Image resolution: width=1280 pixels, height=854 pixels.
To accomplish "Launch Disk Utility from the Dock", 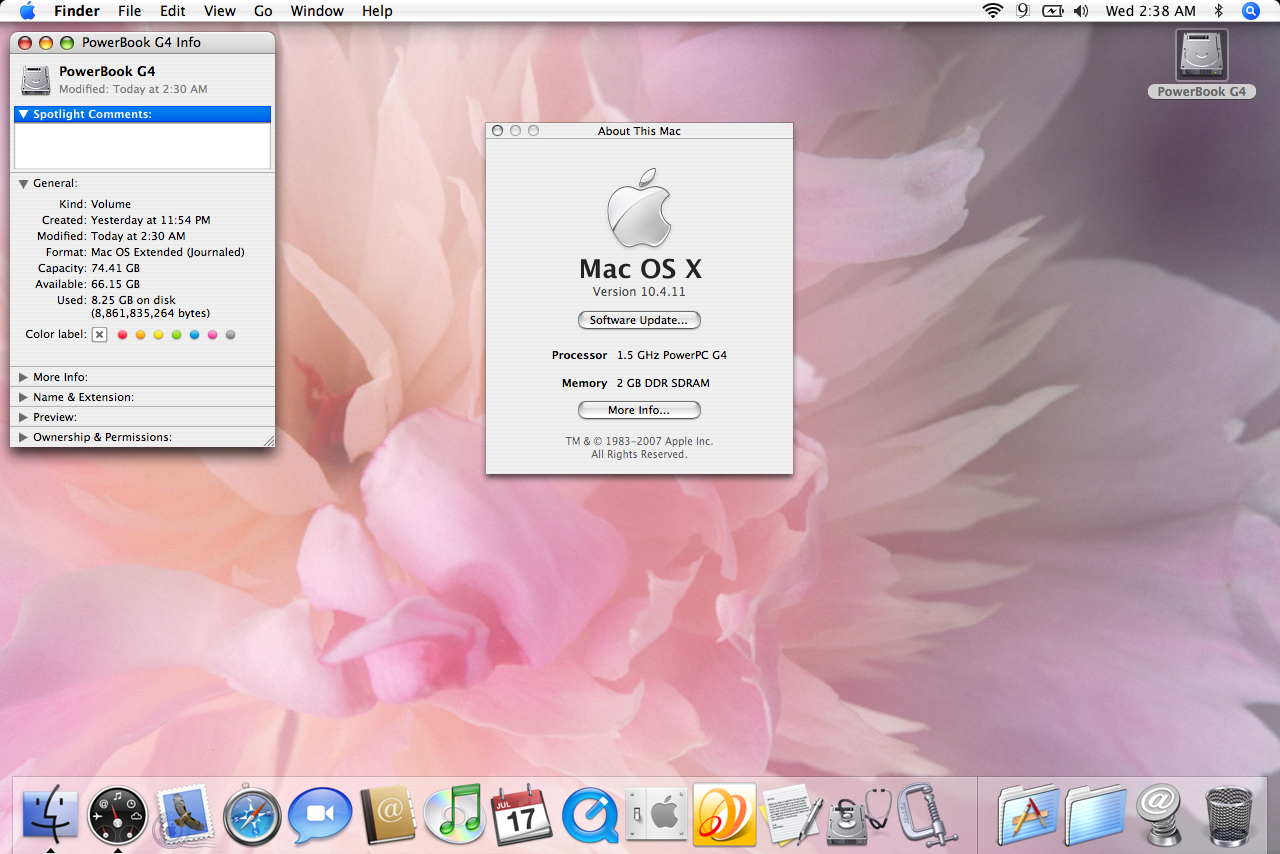I will (x=859, y=815).
